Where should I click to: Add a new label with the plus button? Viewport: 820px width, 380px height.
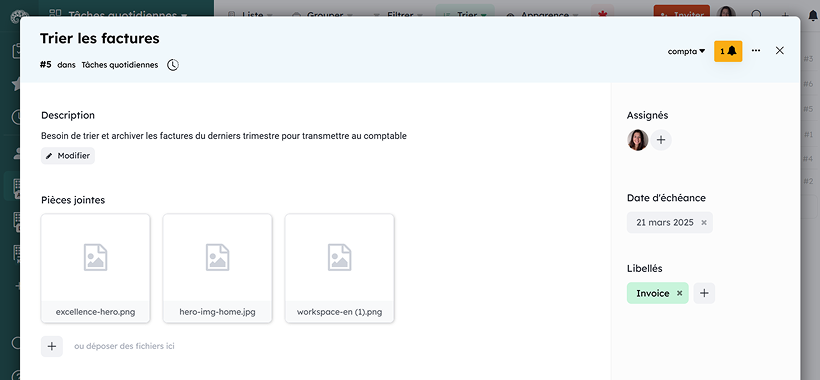[704, 293]
